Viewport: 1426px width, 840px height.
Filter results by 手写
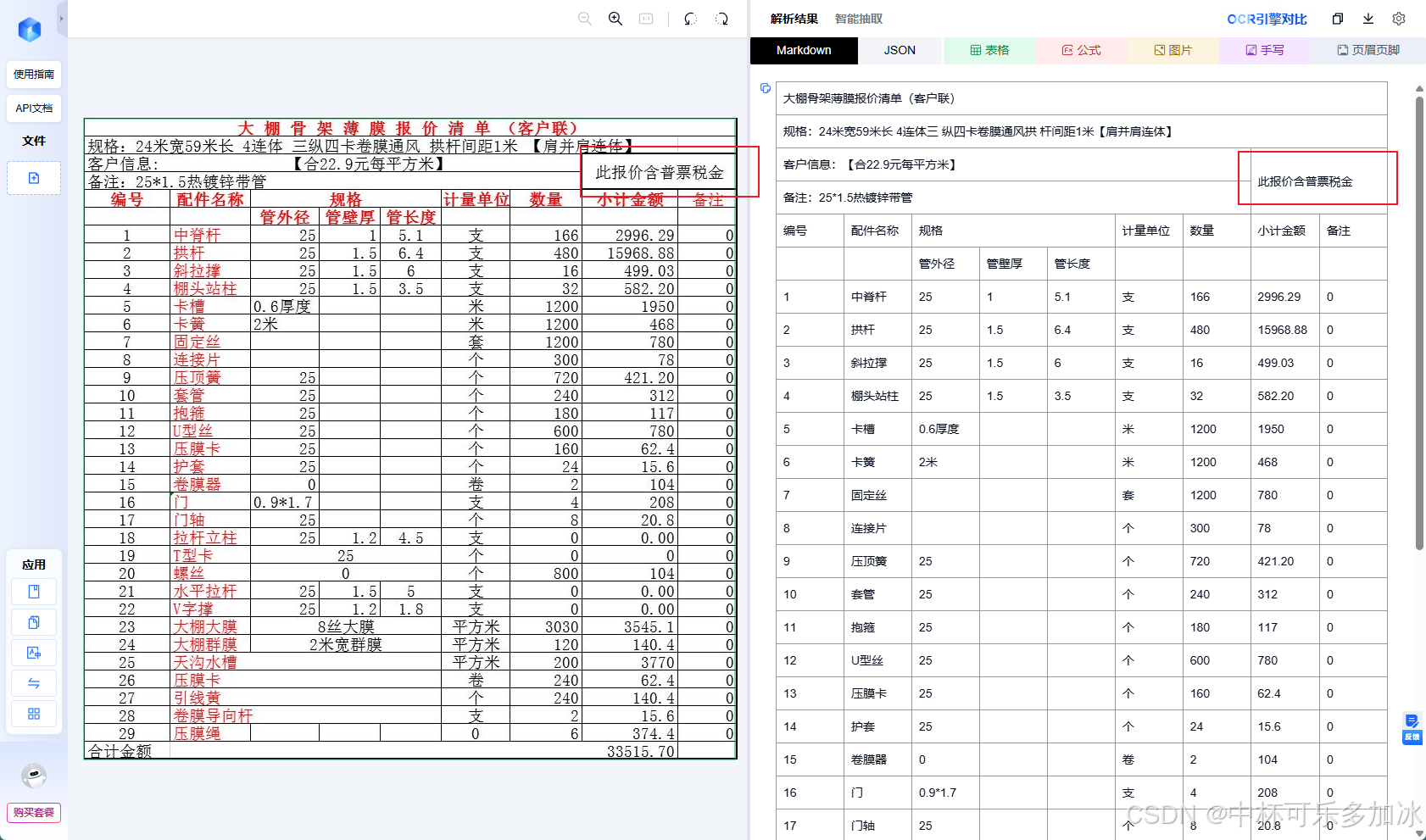[x=1265, y=50]
